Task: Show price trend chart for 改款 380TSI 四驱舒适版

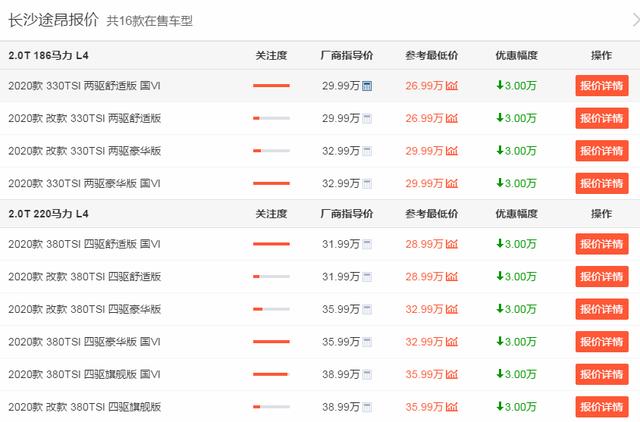Action: click(x=452, y=277)
